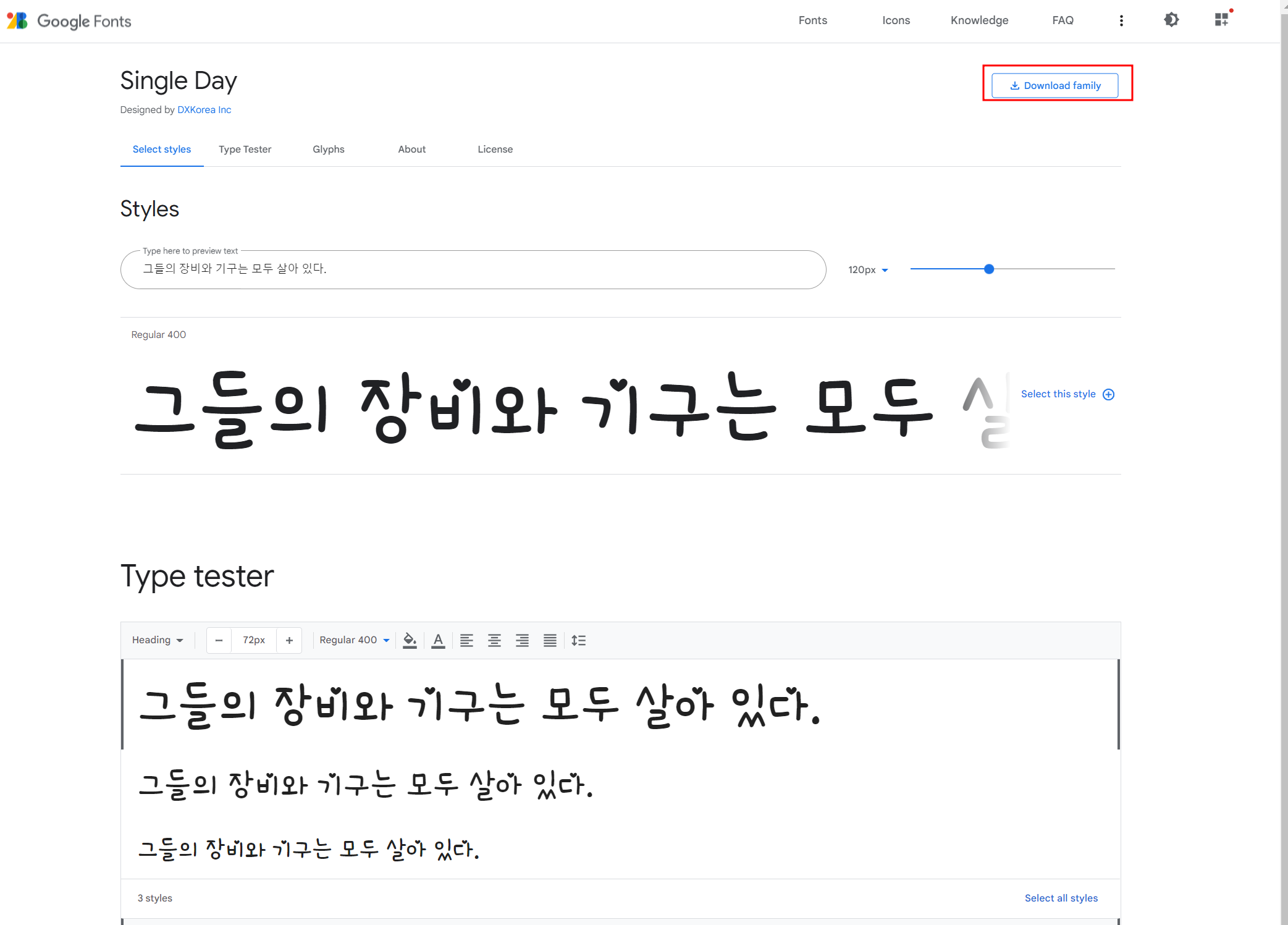Click the background color fill icon
This screenshot has width=1288, height=925.
[x=410, y=640]
